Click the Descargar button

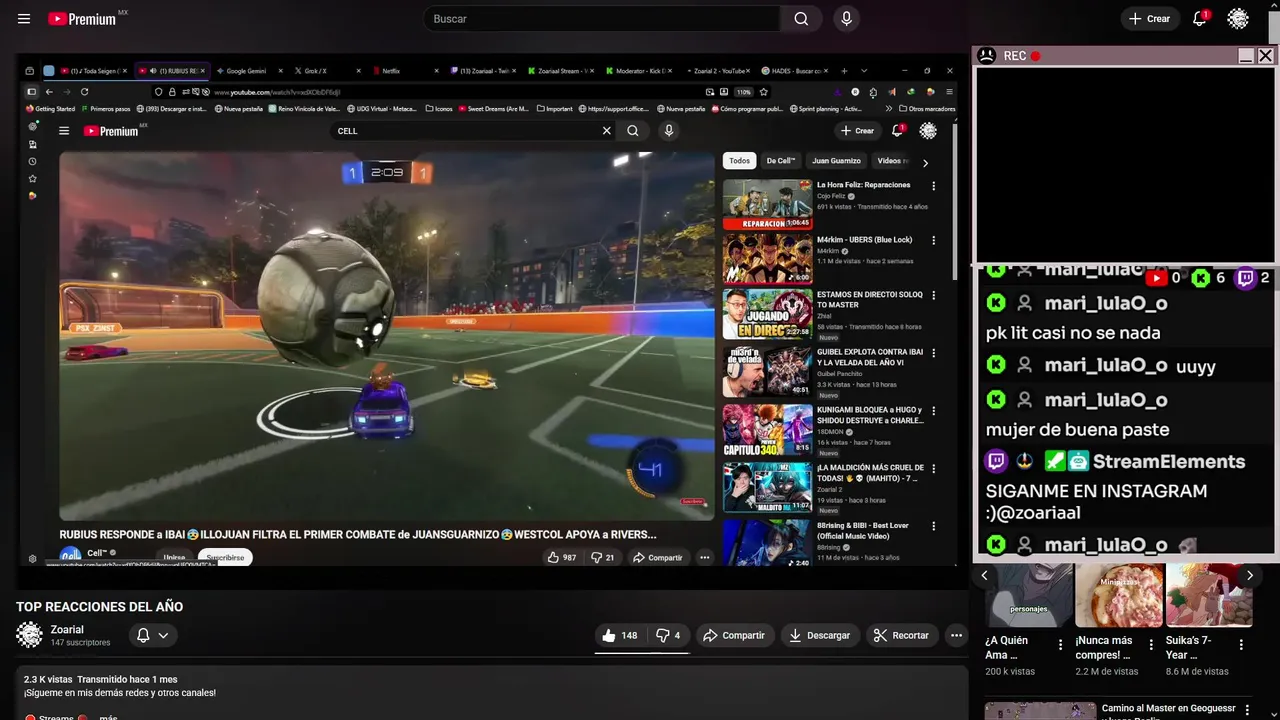pos(819,635)
